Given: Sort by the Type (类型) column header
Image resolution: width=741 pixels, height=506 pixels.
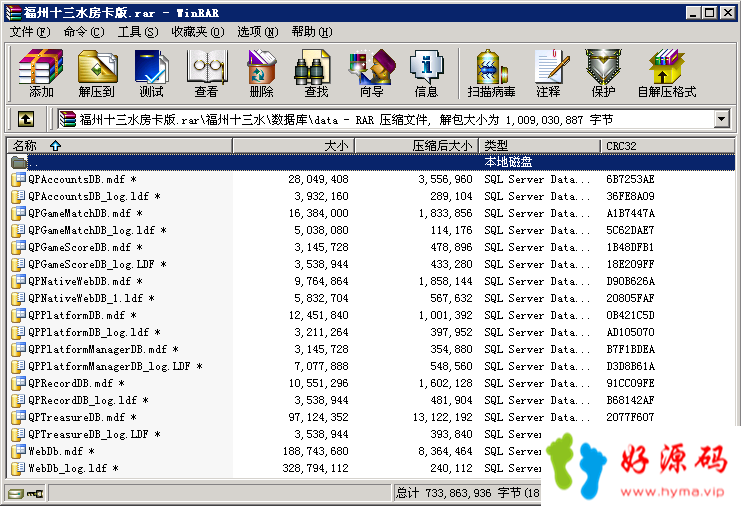Looking at the screenshot, I should (x=539, y=146).
